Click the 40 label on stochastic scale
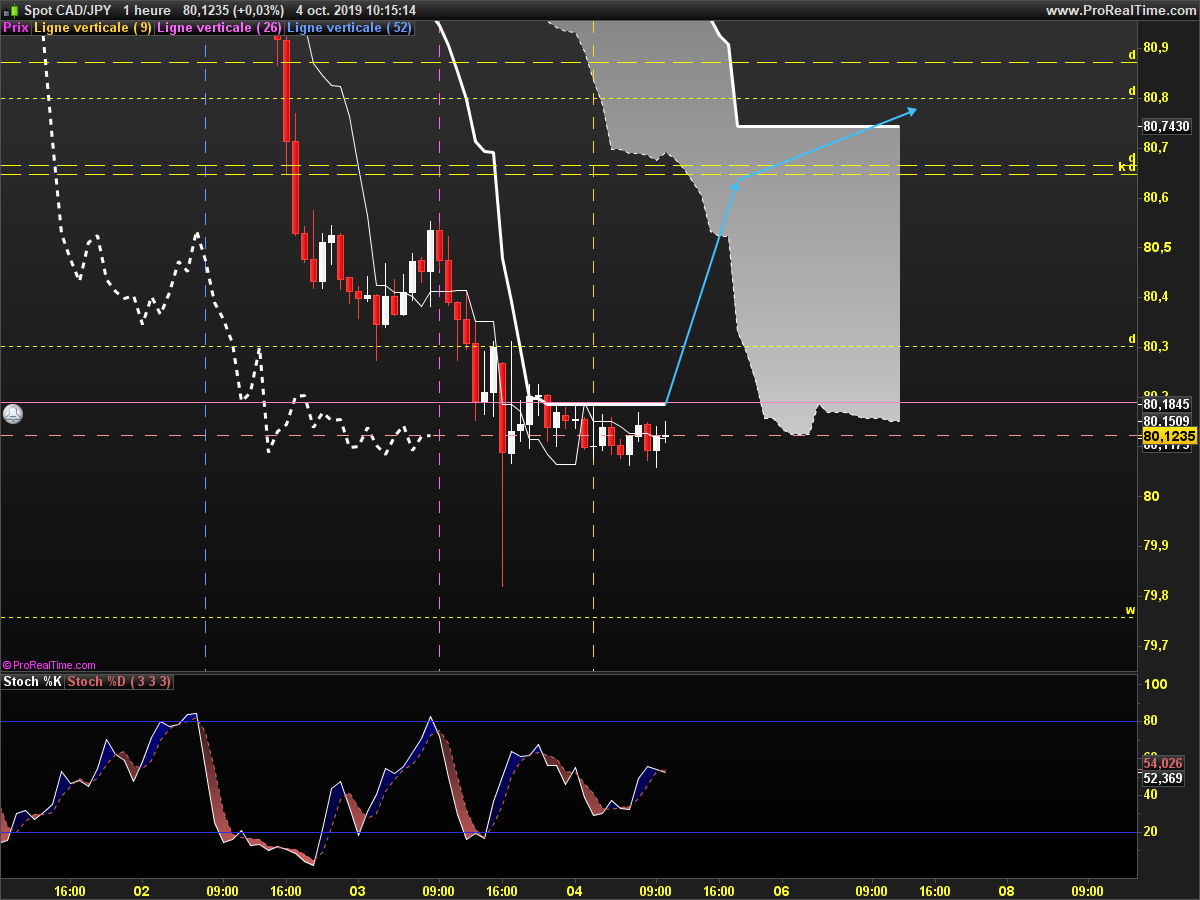 [x=1151, y=795]
